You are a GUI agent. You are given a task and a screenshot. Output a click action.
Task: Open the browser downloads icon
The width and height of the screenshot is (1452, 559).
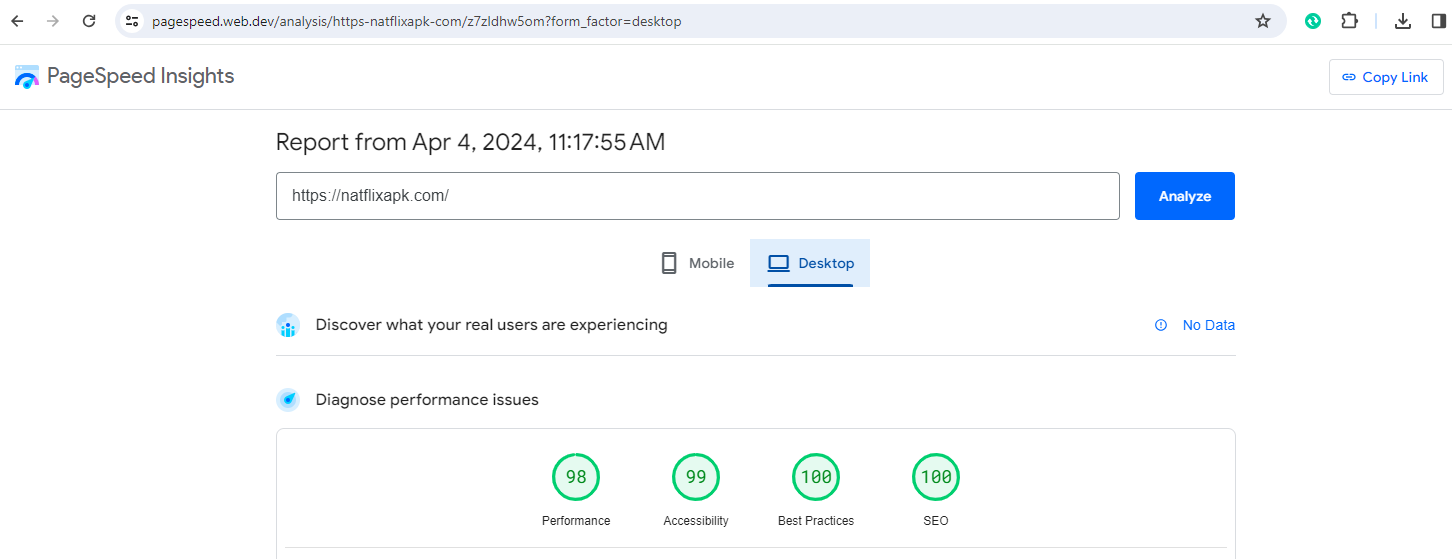1403,21
